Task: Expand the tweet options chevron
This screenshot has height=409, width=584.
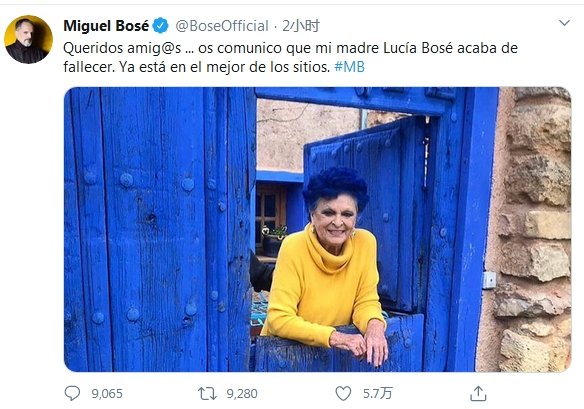Action: point(565,23)
